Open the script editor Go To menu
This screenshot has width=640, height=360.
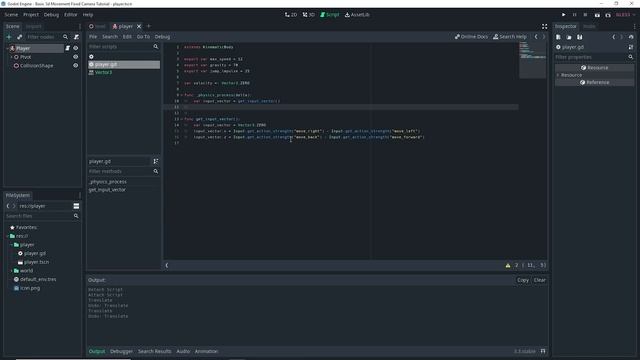143,37
